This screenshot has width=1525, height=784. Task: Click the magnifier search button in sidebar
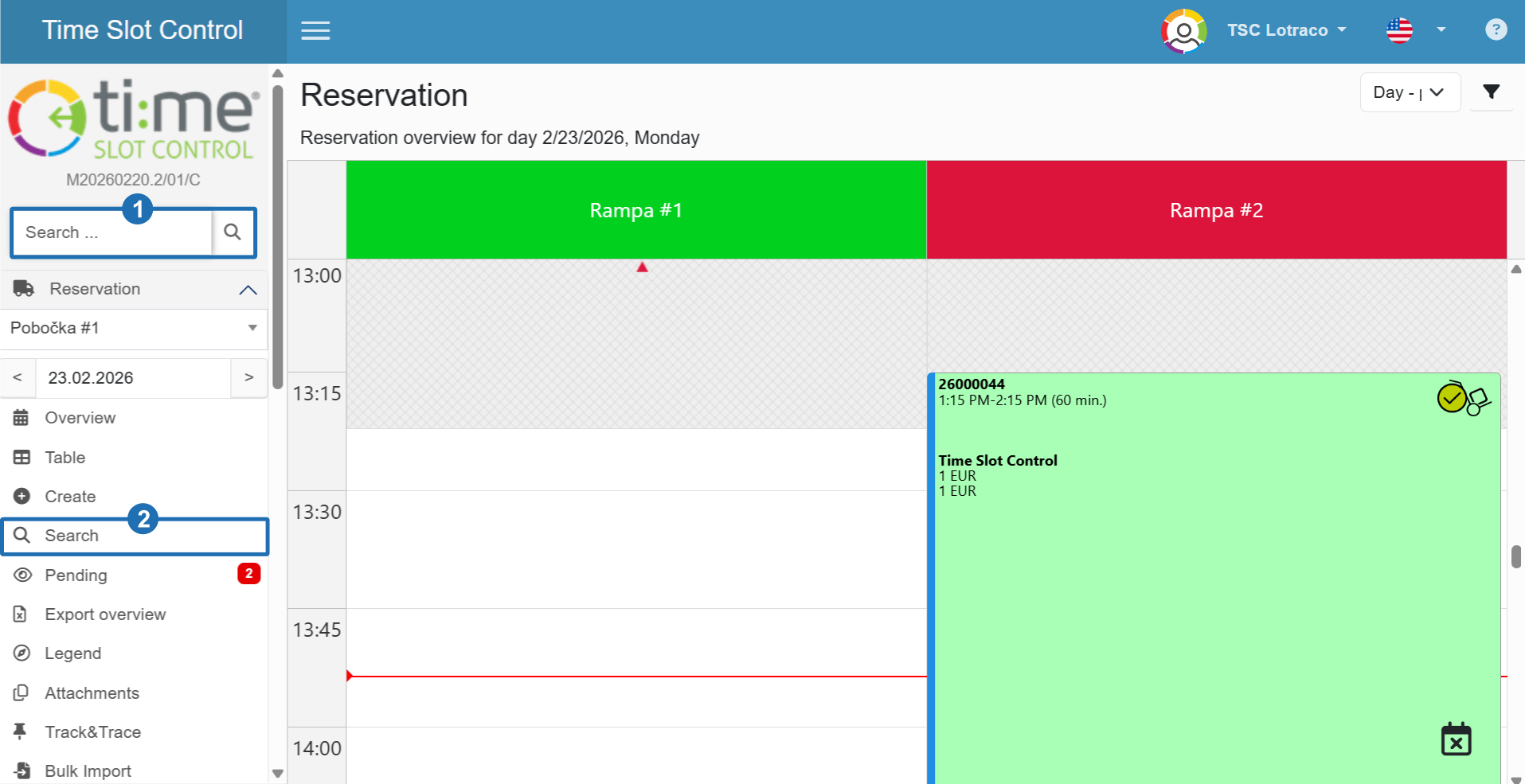(x=233, y=232)
